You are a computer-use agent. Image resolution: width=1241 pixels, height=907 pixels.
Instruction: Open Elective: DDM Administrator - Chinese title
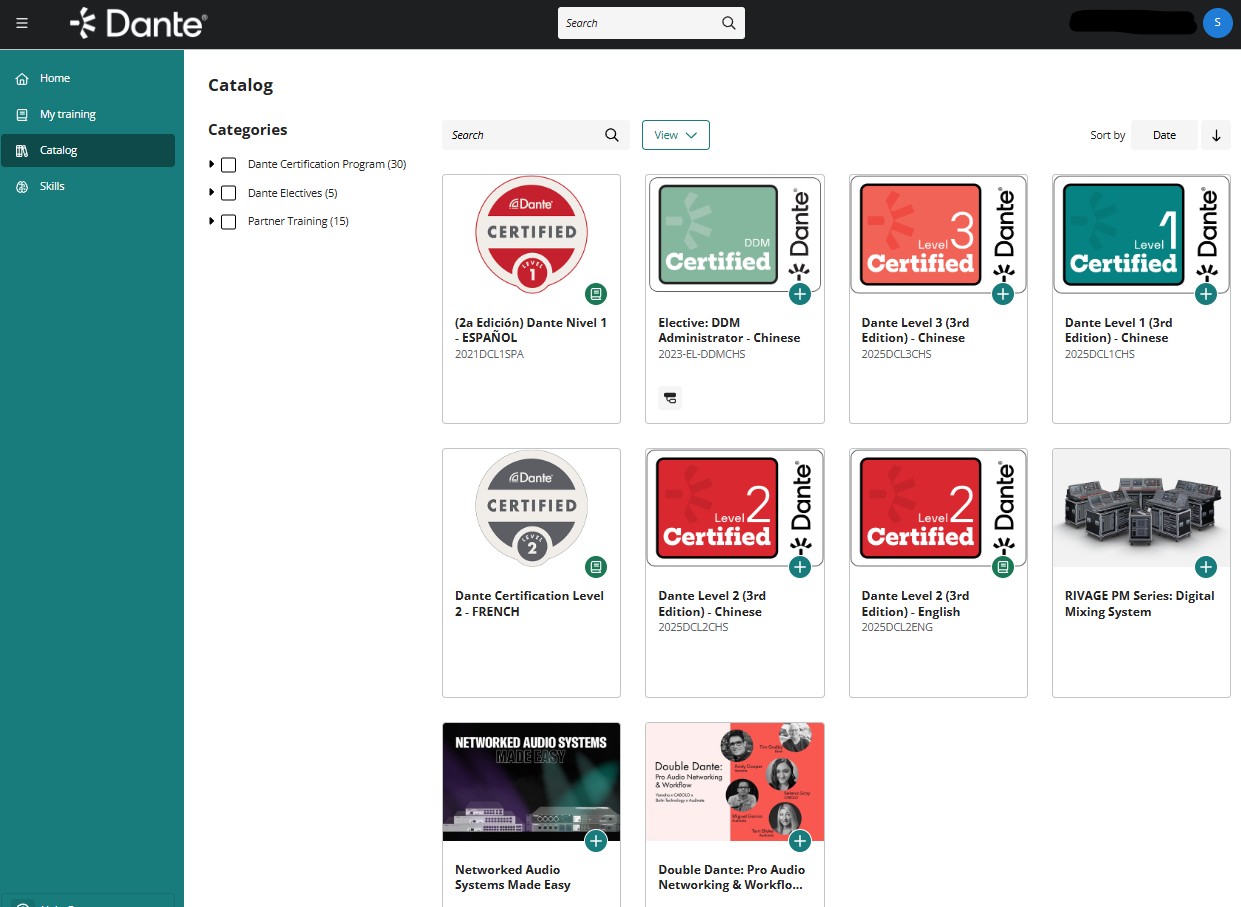(729, 330)
